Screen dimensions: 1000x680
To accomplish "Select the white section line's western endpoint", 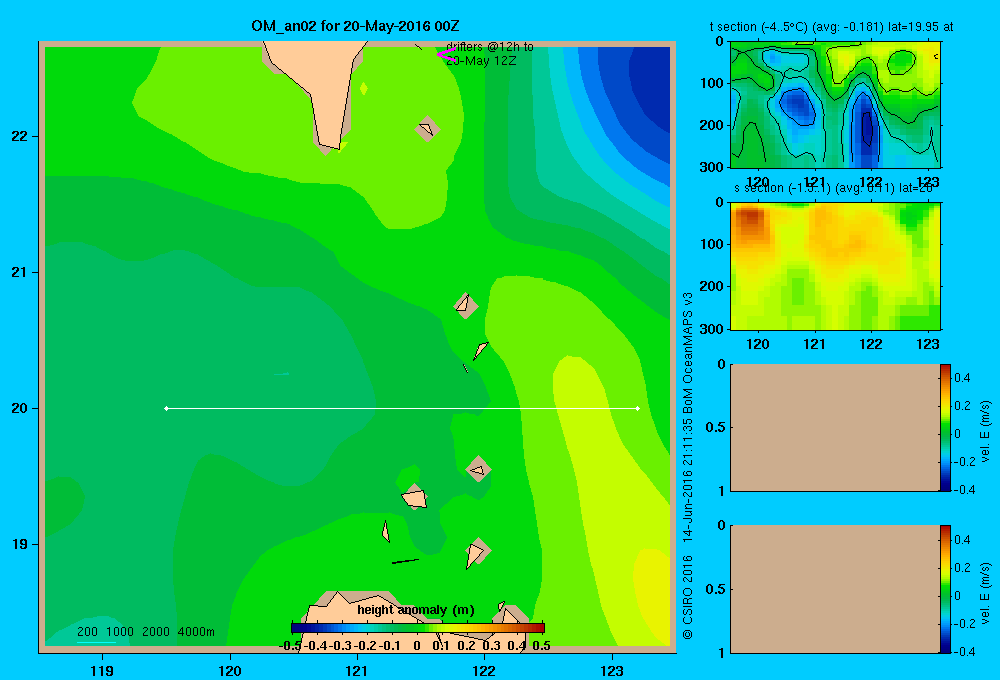I will click(x=166, y=408).
